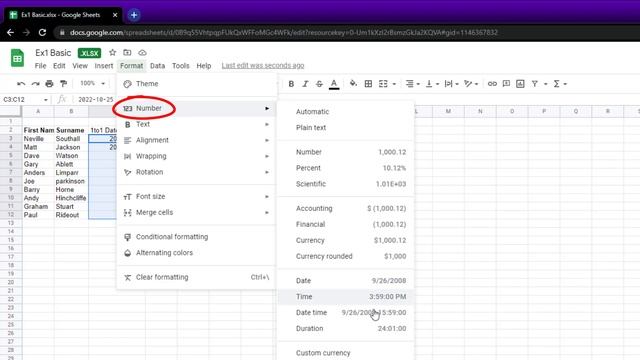The image size is (640, 360).
Task: Expand the Alignment submenu
Action: [196, 140]
